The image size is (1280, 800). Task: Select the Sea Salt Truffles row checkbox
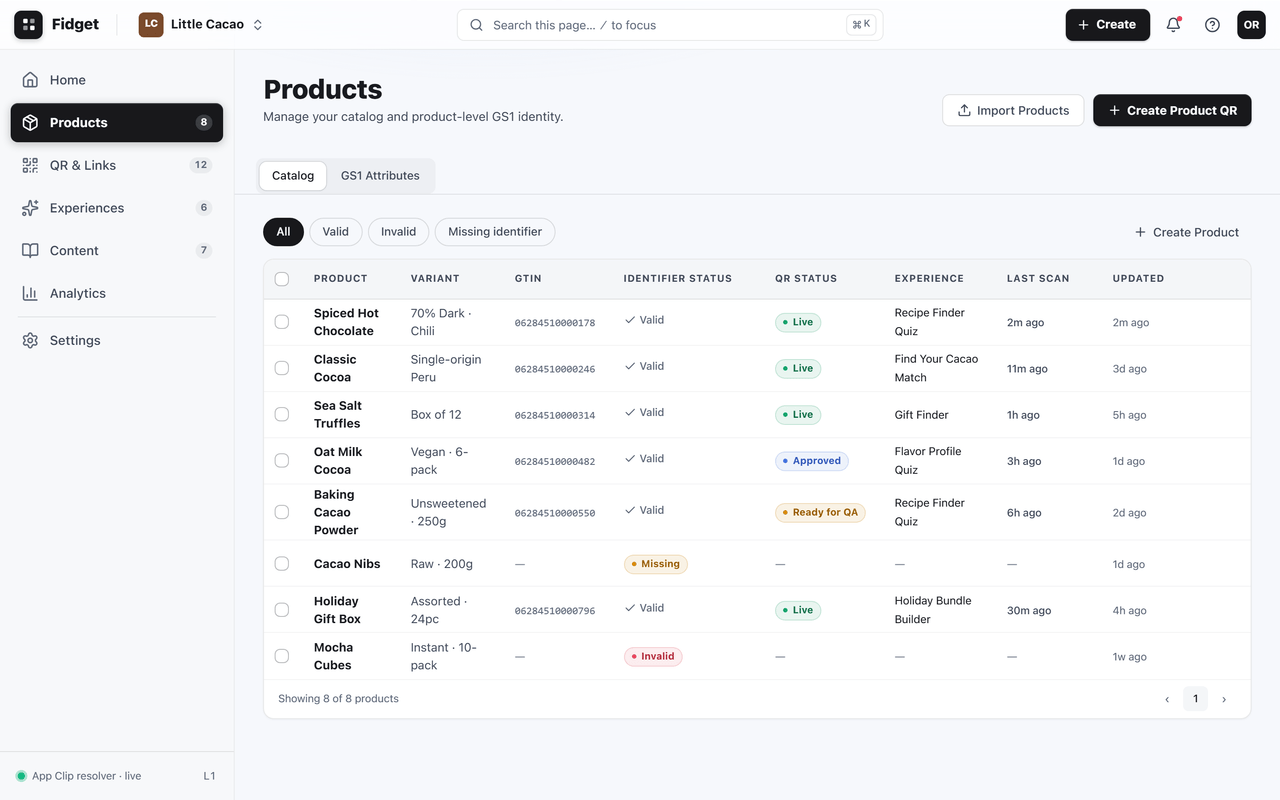282,414
